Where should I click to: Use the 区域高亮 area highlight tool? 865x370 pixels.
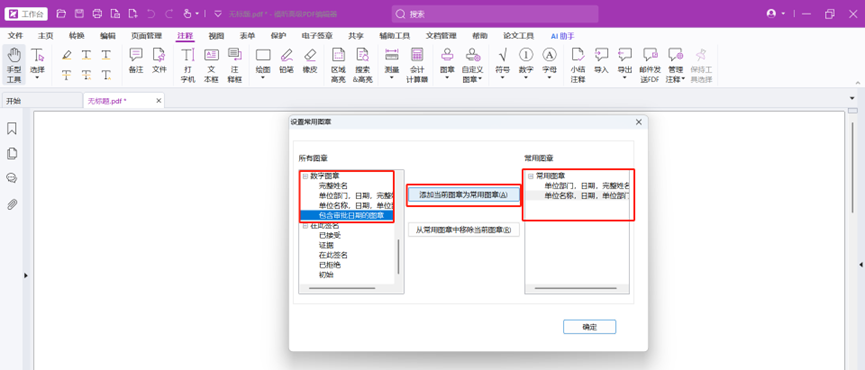pyautogui.click(x=338, y=65)
